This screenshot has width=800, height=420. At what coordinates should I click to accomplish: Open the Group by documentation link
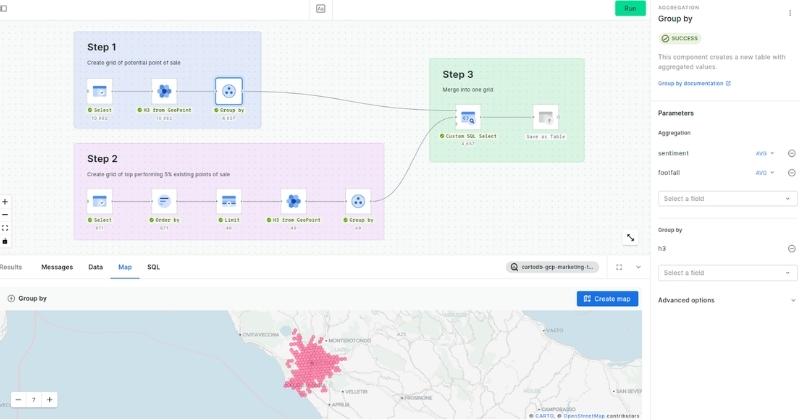tap(694, 83)
